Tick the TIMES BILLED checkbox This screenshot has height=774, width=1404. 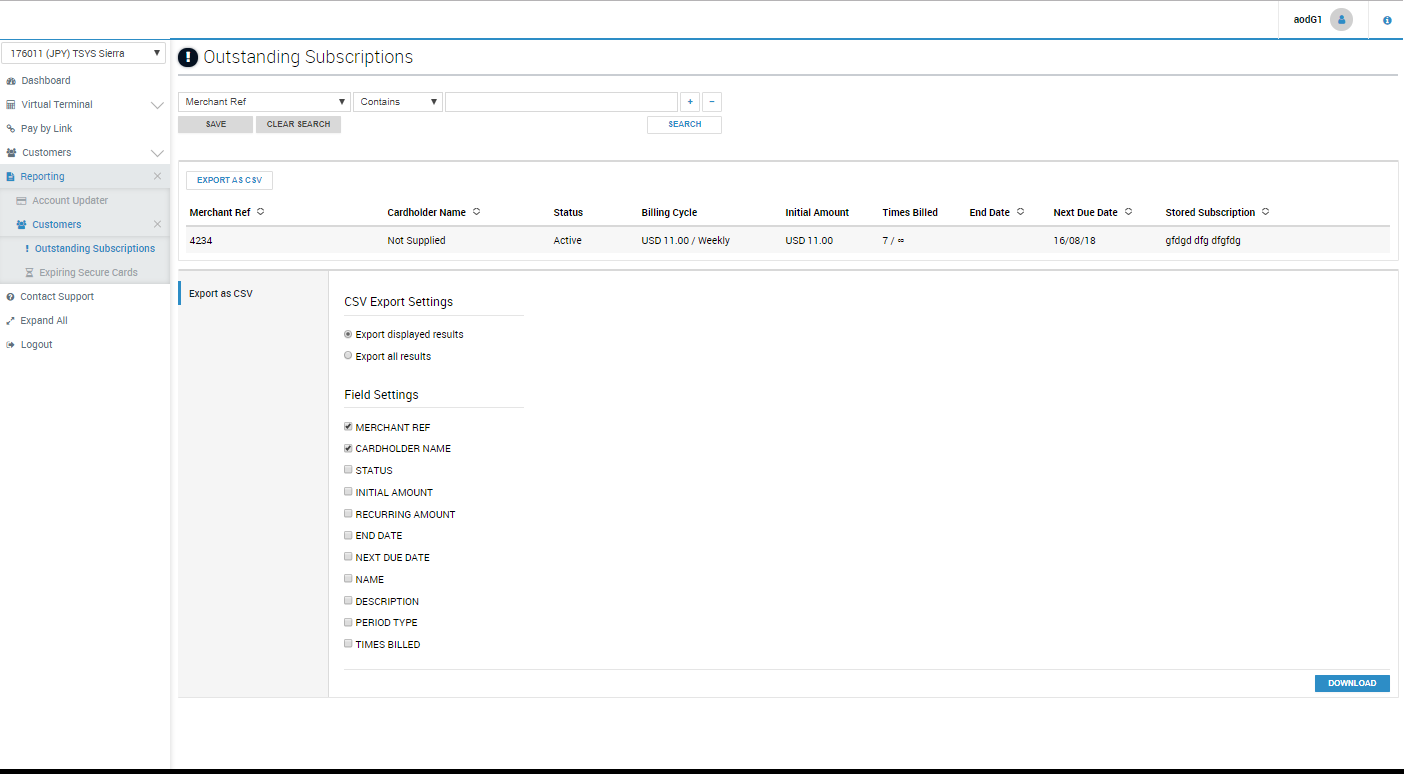(348, 644)
